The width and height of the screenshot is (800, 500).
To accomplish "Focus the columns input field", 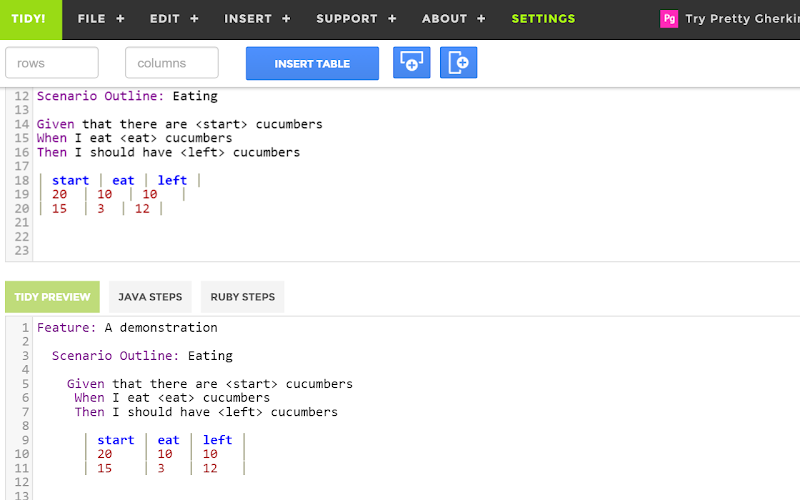I will [x=172, y=63].
